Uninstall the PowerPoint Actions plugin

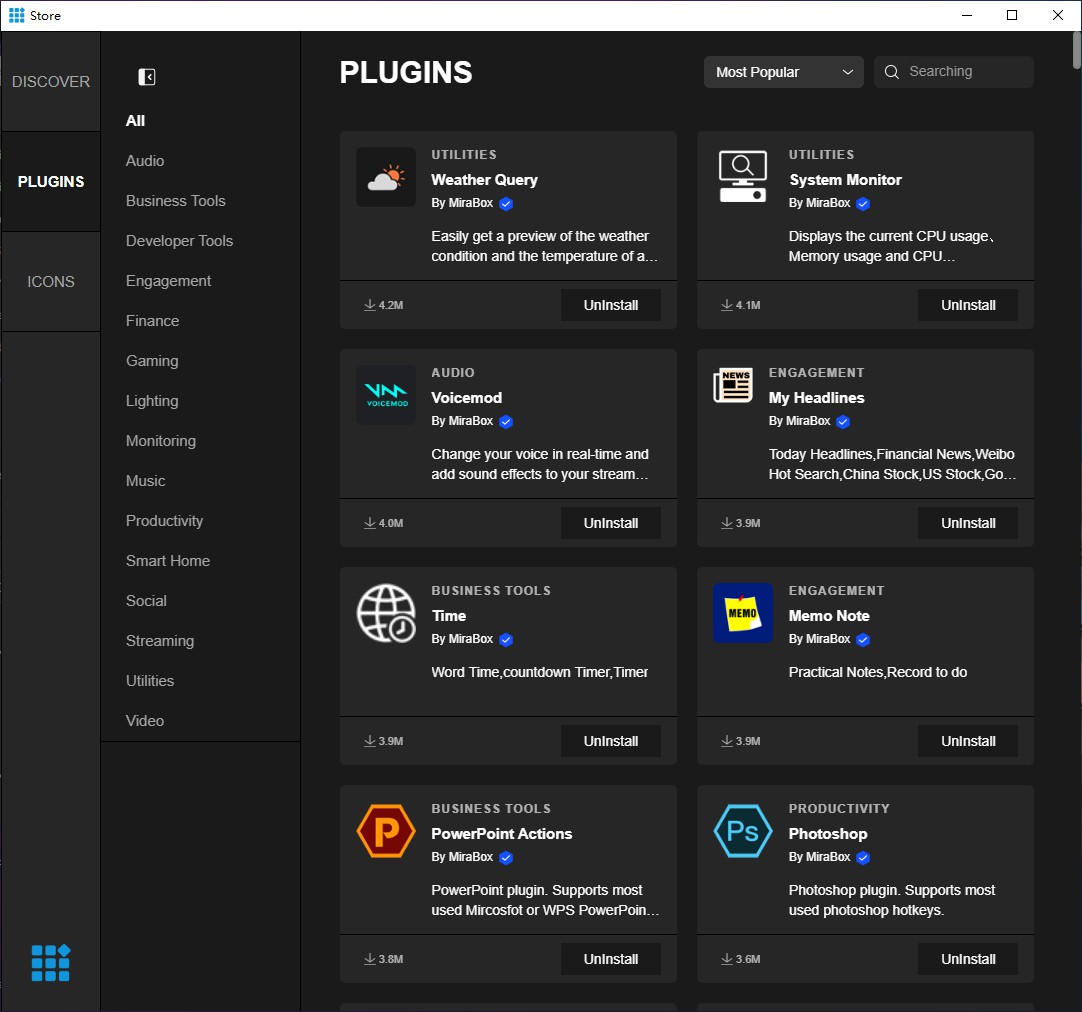tap(611, 959)
